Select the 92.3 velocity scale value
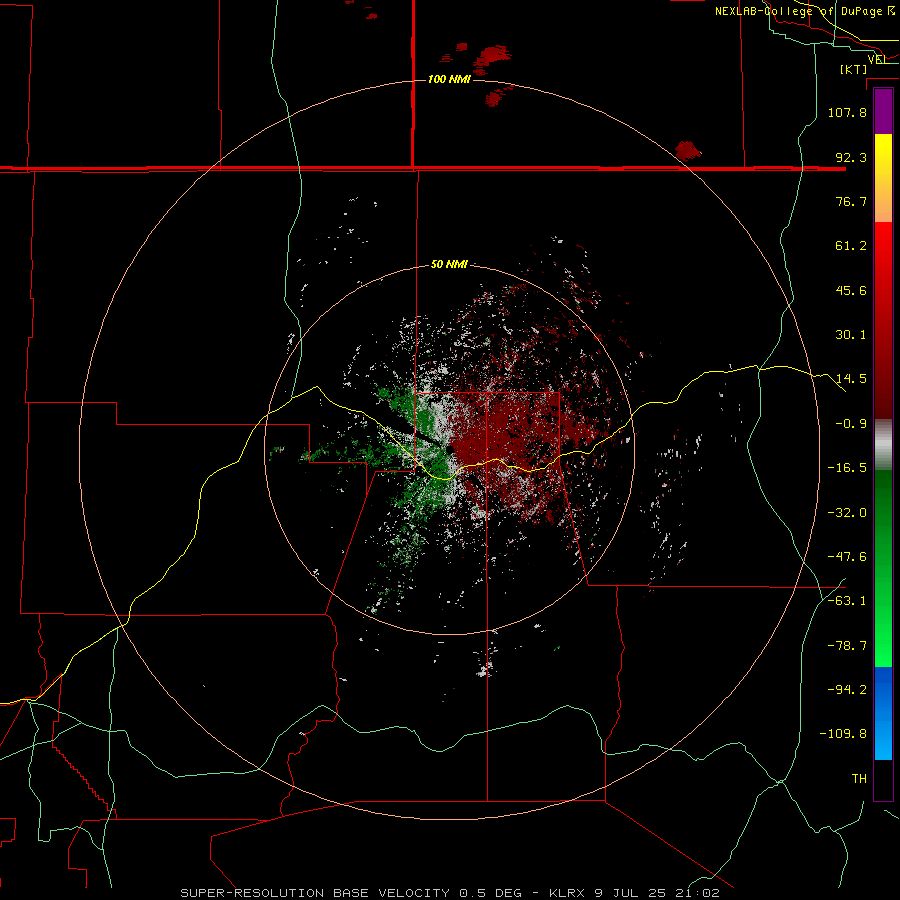Screen dimensions: 900x900 click(851, 157)
